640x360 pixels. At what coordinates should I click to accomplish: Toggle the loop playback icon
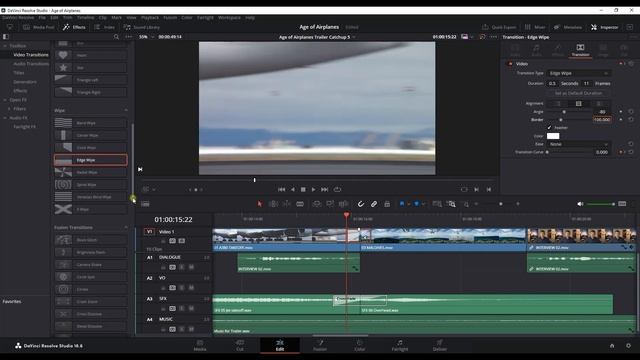337,189
